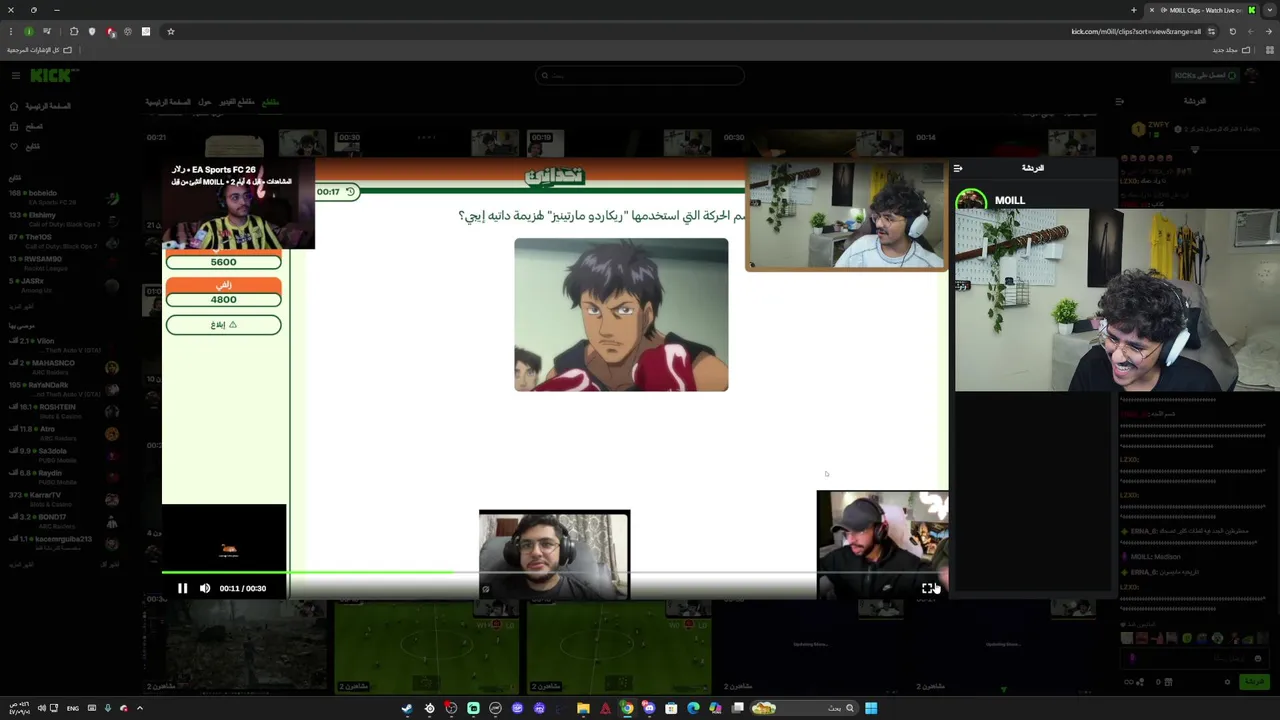The image size is (1280, 720).
Task: Open the The10S channel in sidebar
Action: tap(62, 241)
